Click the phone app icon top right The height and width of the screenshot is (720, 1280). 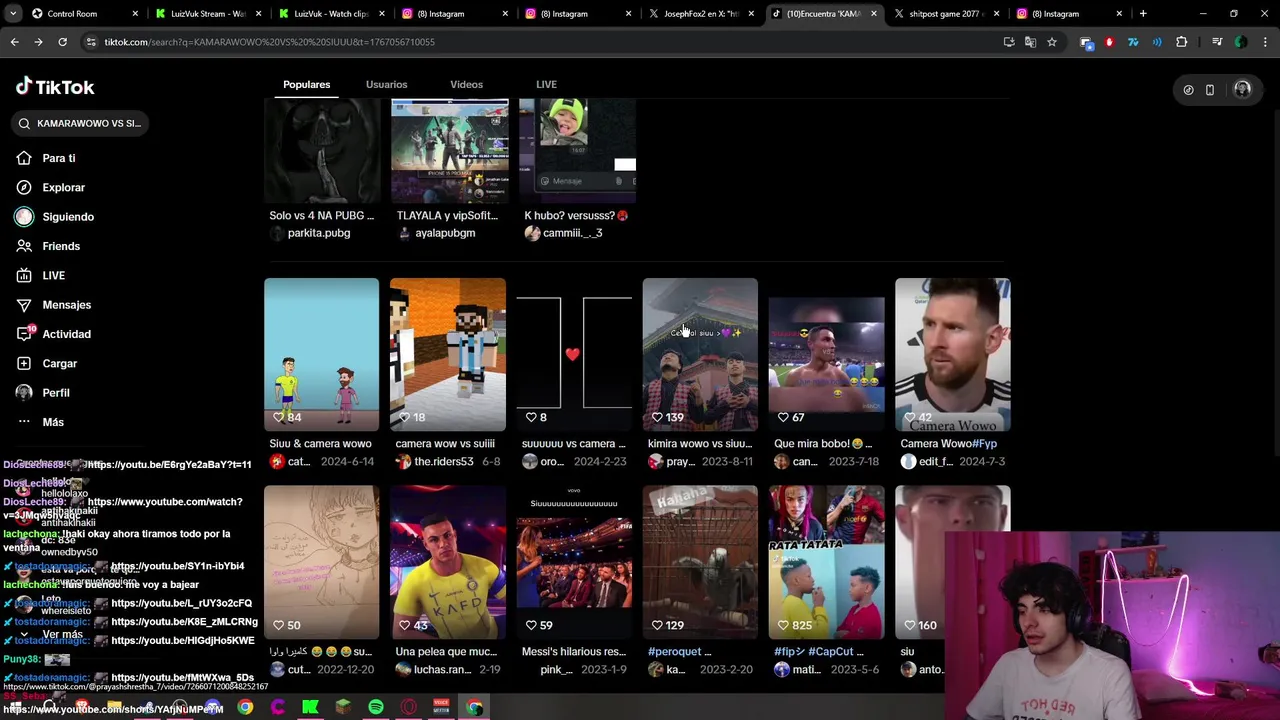click(1210, 90)
